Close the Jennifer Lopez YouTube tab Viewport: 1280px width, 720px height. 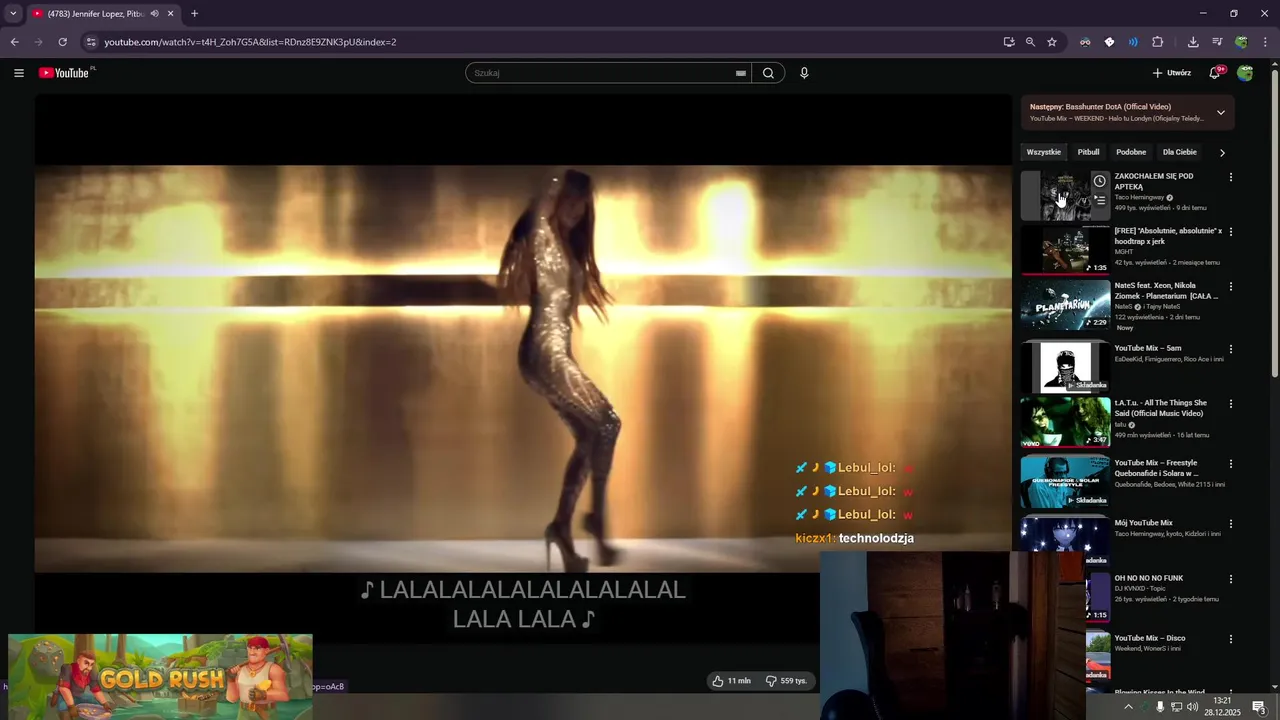coord(170,14)
